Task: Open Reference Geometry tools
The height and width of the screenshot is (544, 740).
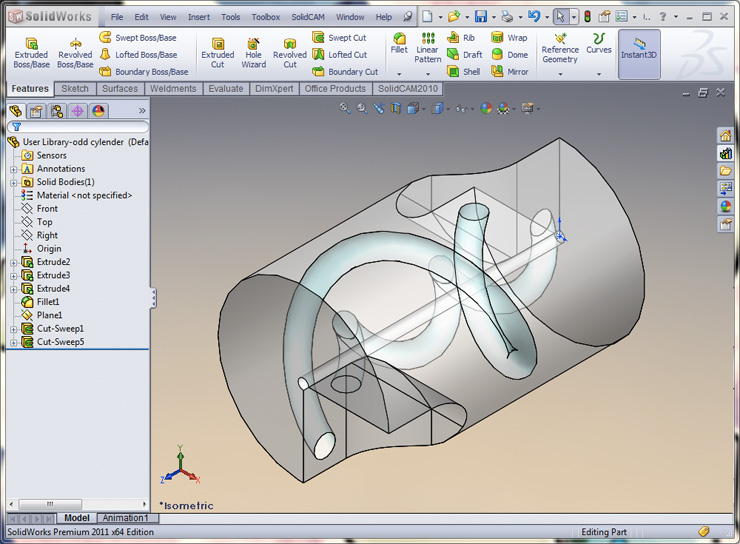Action: coord(560,49)
